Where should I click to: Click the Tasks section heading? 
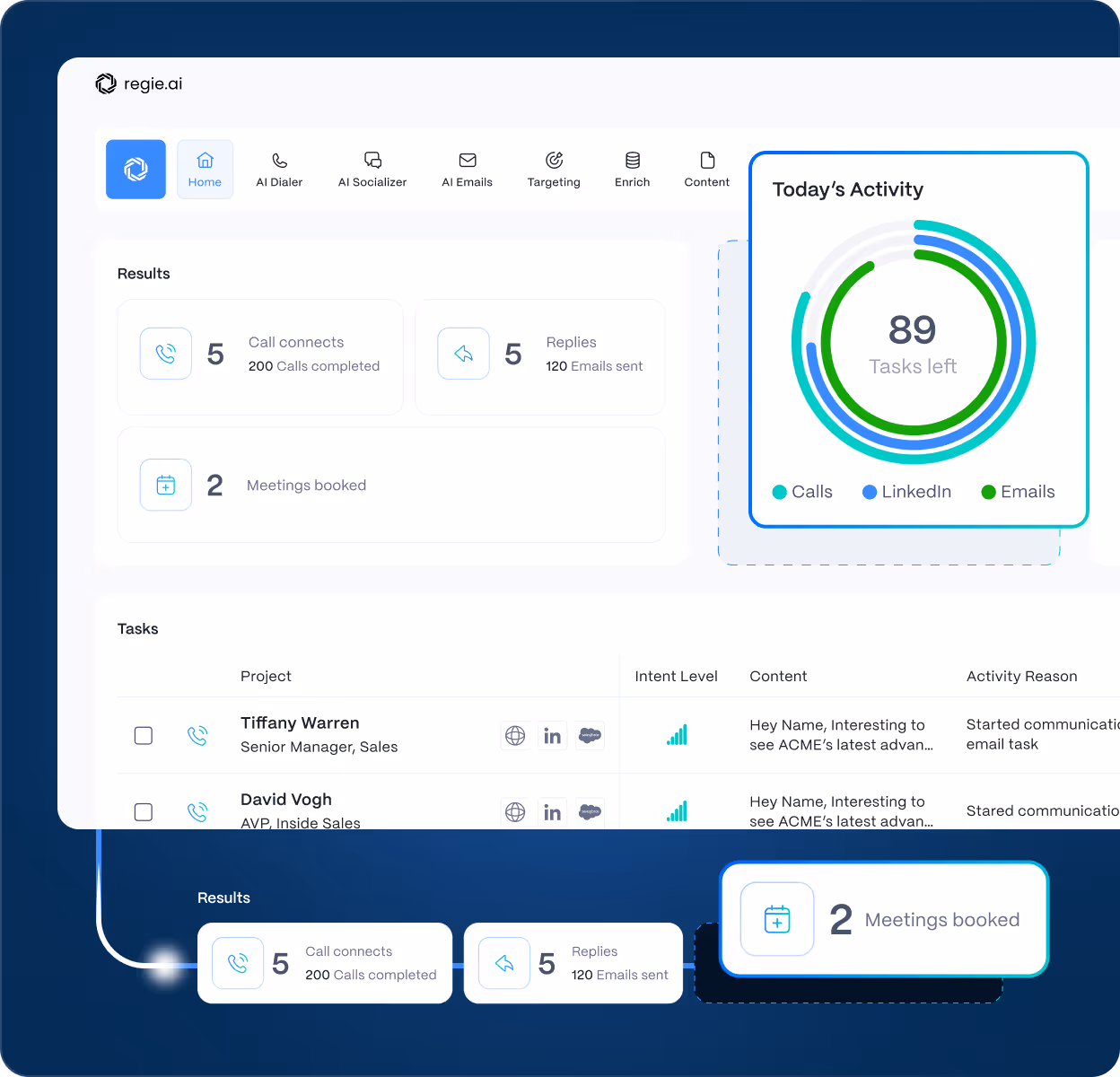pyautogui.click(x=137, y=629)
